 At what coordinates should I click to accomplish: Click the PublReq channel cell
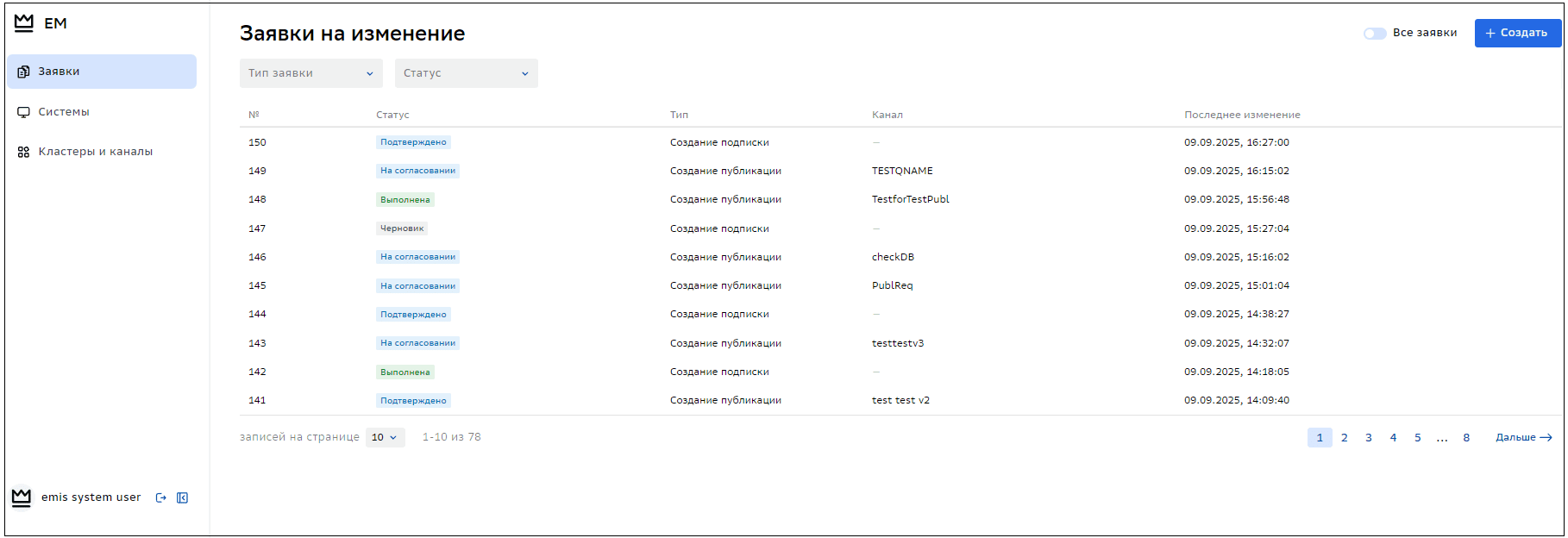(x=892, y=285)
